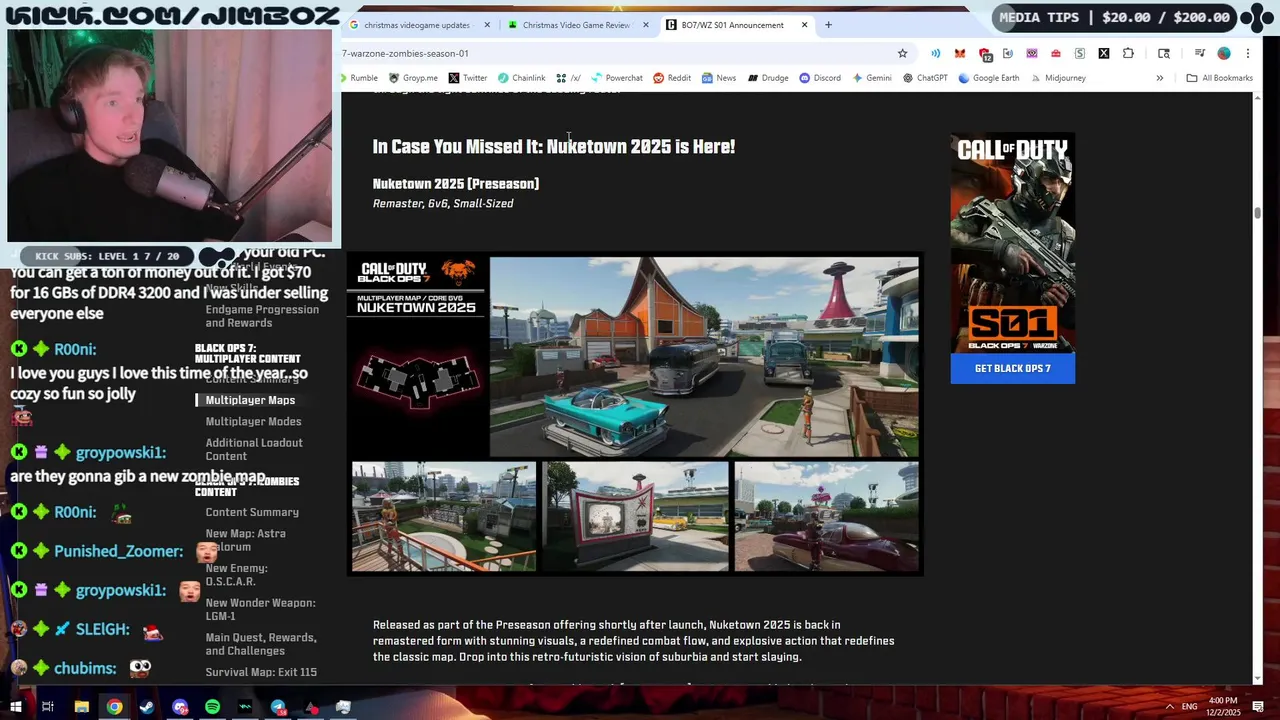
Task: Open the Reddit bookmark
Action: point(672,78)
